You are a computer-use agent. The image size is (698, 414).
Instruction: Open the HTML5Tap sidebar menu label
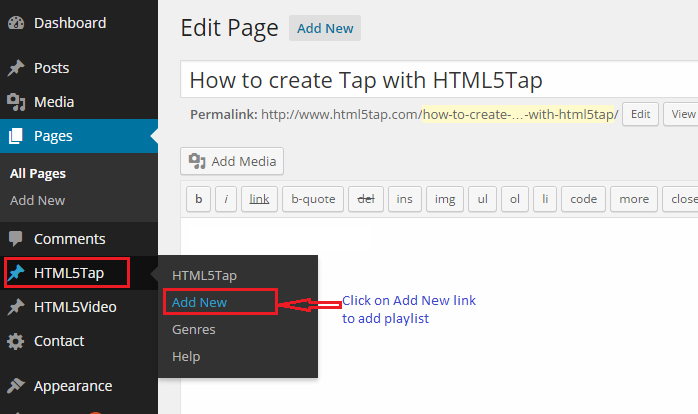click(x=69, y=273)
